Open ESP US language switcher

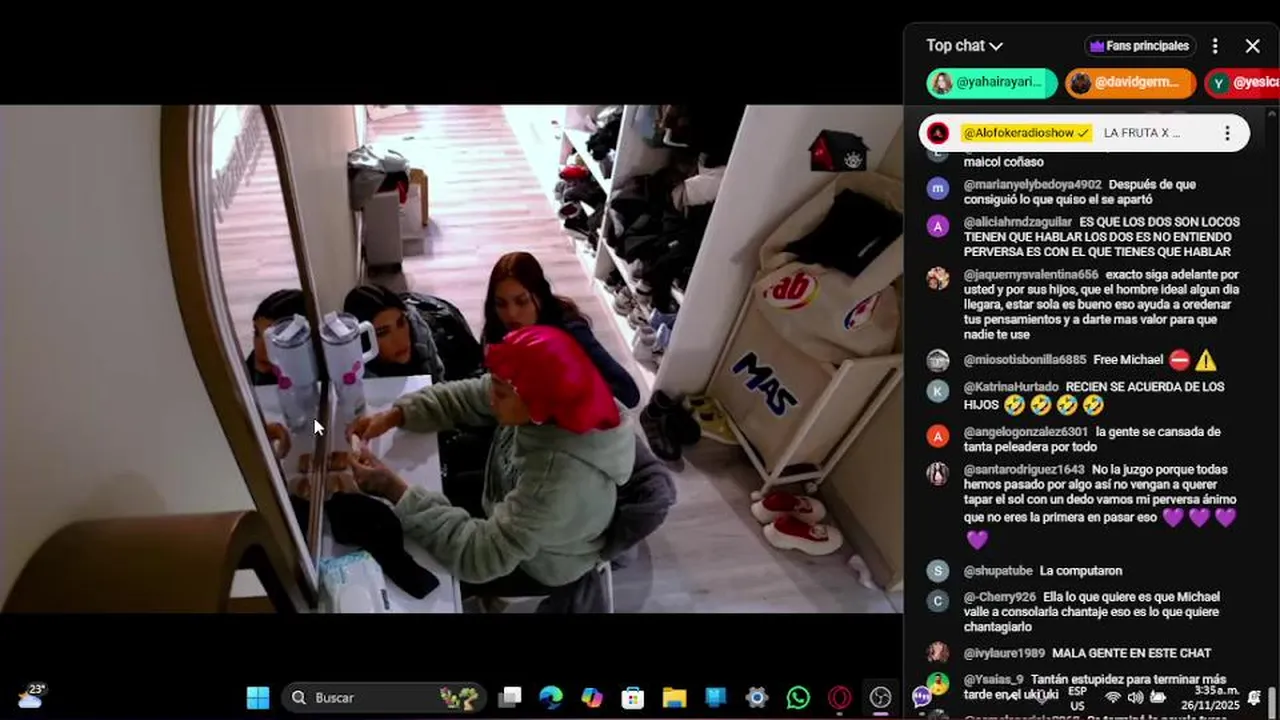click(x=1077, y=698)
